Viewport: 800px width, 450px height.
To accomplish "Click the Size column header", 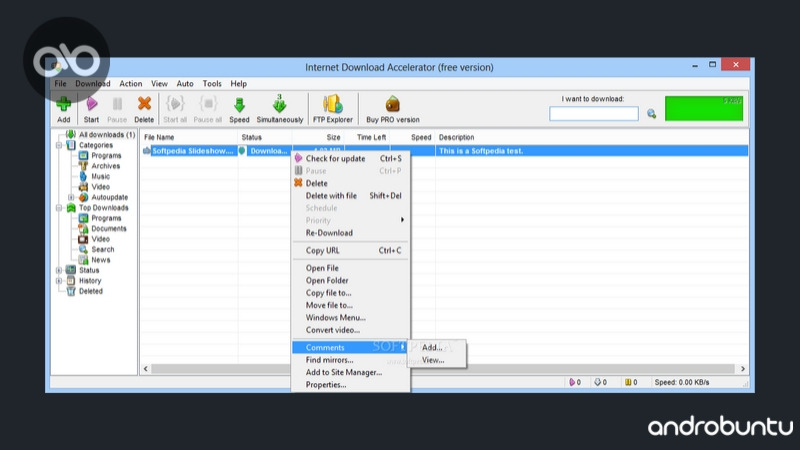I will (318, 137).
